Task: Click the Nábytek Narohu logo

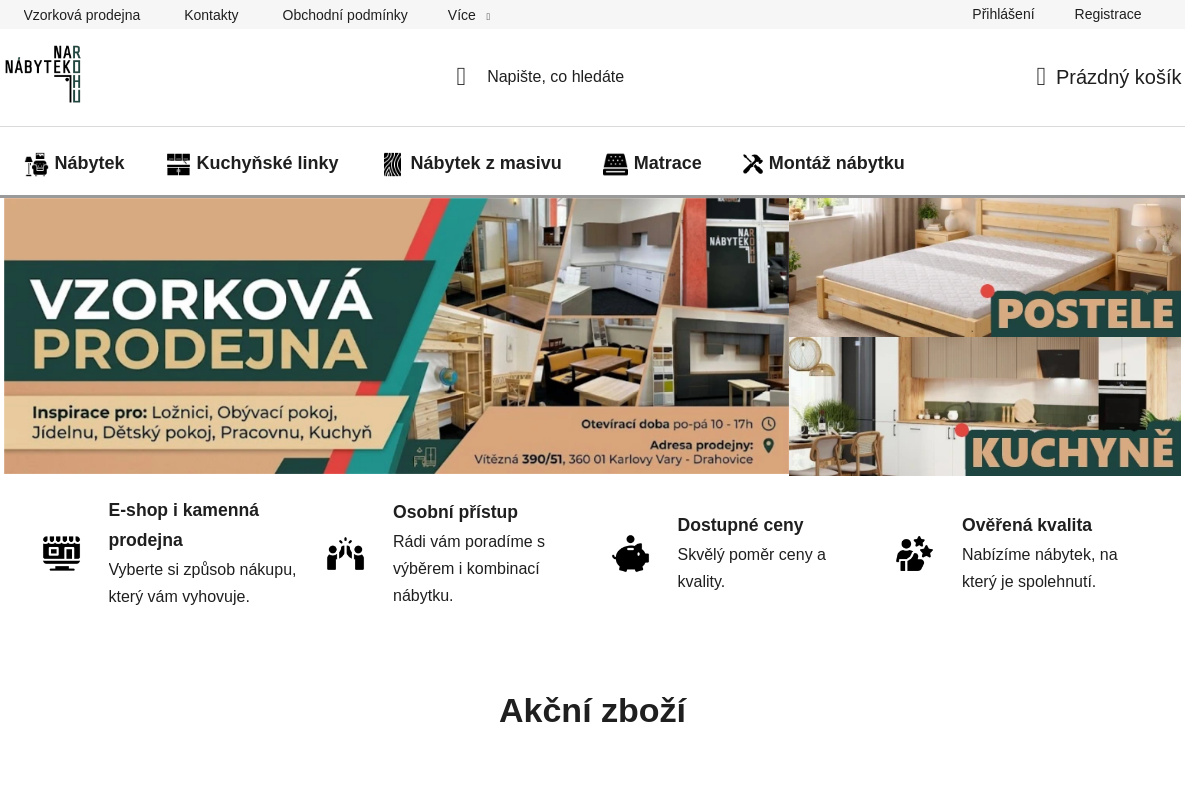Action: point(43,74)
